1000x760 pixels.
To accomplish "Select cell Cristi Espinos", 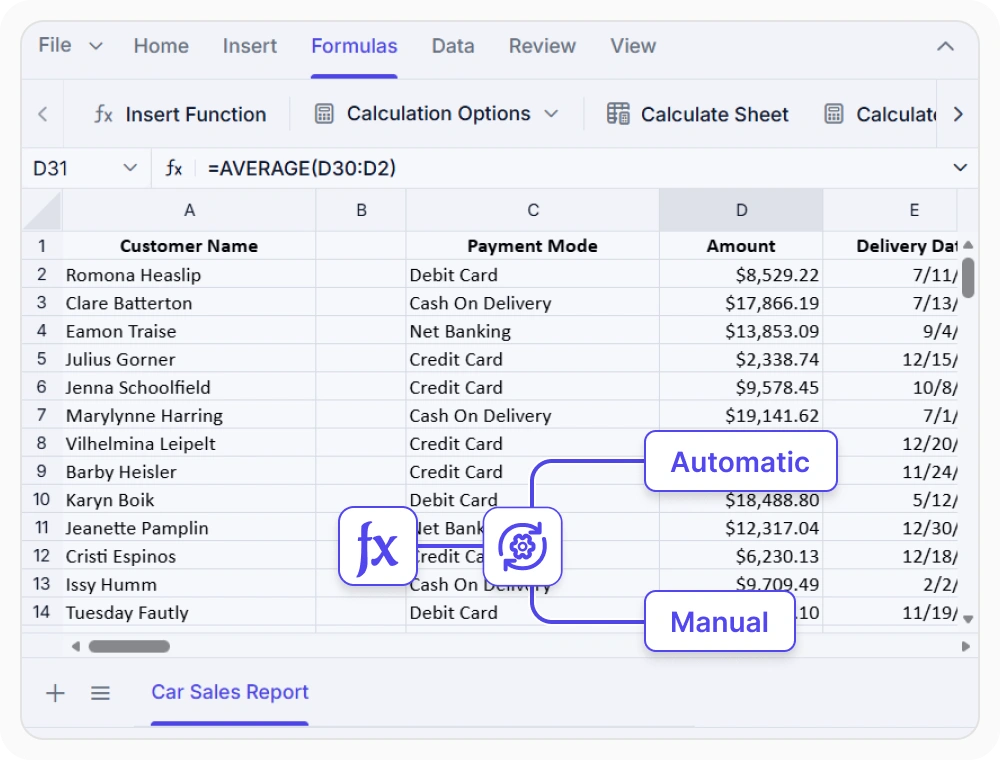I will (189, 556).
